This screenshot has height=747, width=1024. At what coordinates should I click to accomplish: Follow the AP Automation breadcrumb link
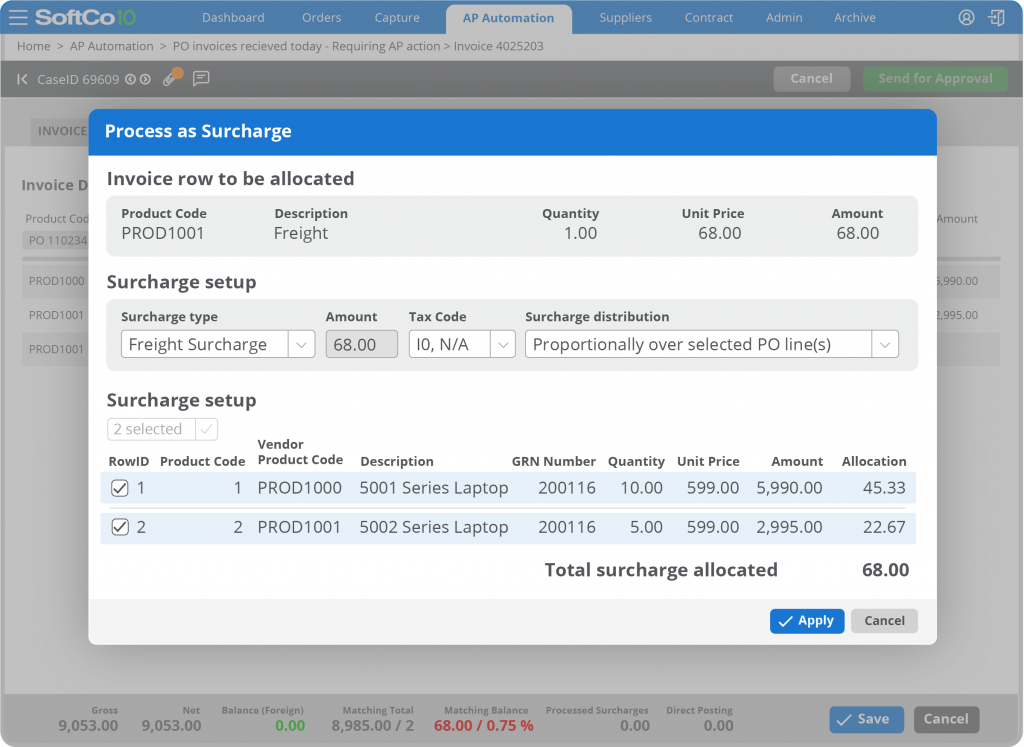click(x=112, y=46)
